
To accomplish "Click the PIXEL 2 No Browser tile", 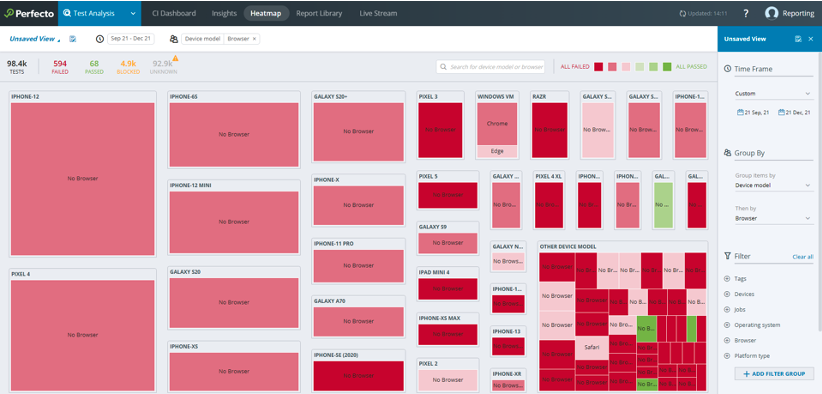I will click(448, 380).
